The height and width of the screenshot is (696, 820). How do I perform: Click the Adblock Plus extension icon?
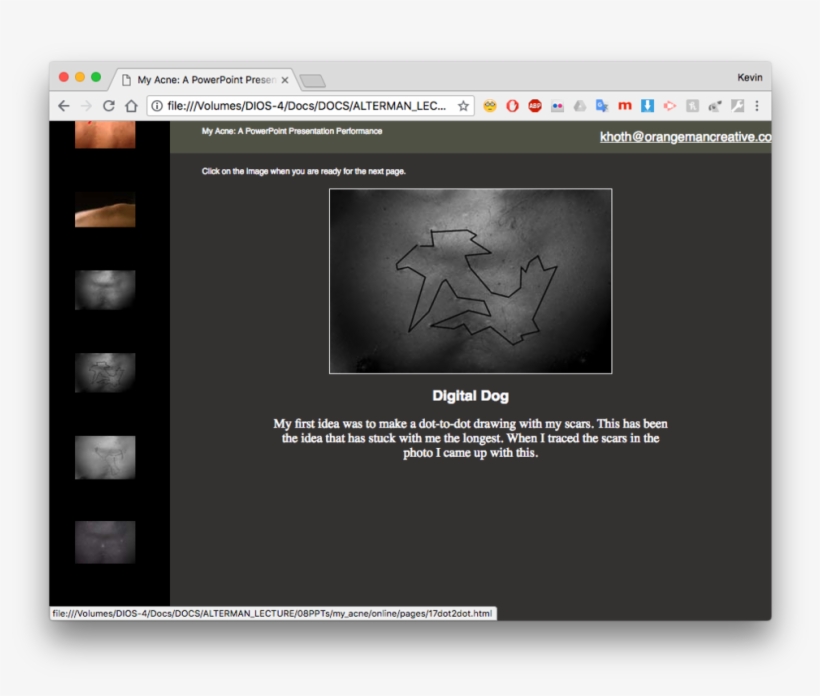tap(535, 106)
